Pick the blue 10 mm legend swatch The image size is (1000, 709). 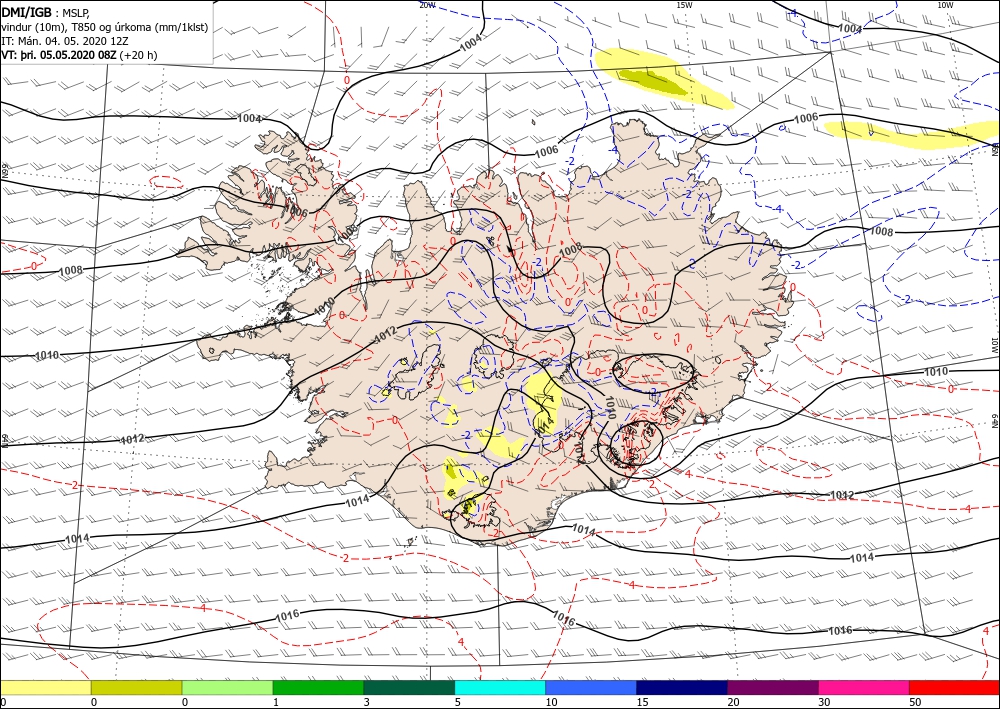coord(591,687)
